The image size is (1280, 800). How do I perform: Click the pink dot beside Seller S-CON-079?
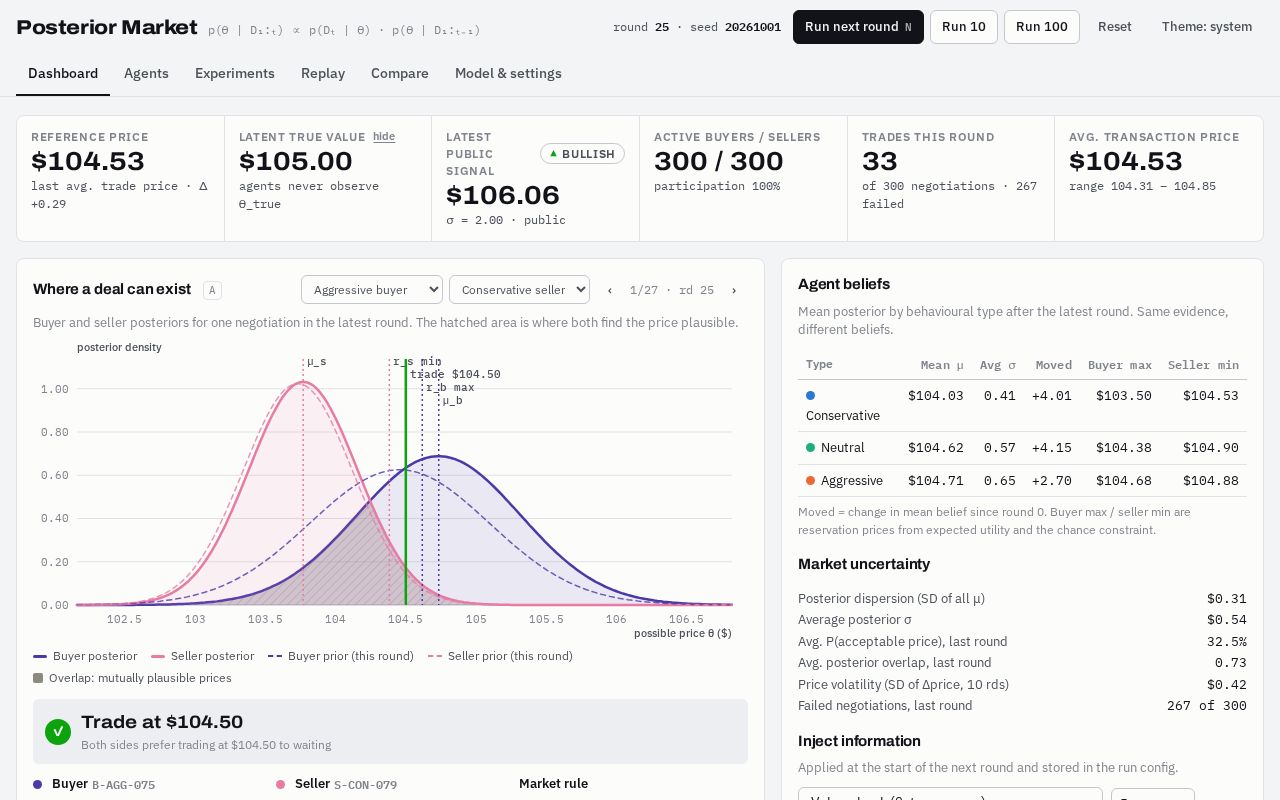(x=280, y=785)
